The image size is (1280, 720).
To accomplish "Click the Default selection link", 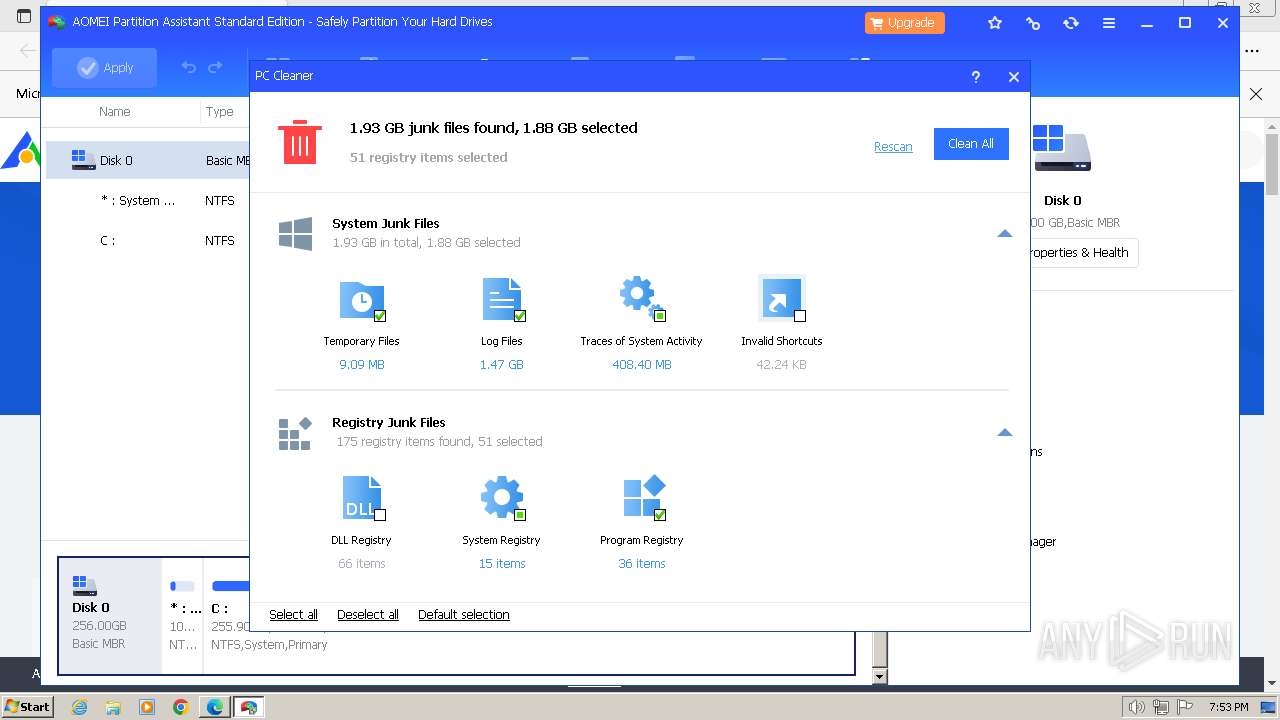I will click(x=464, y=614).
